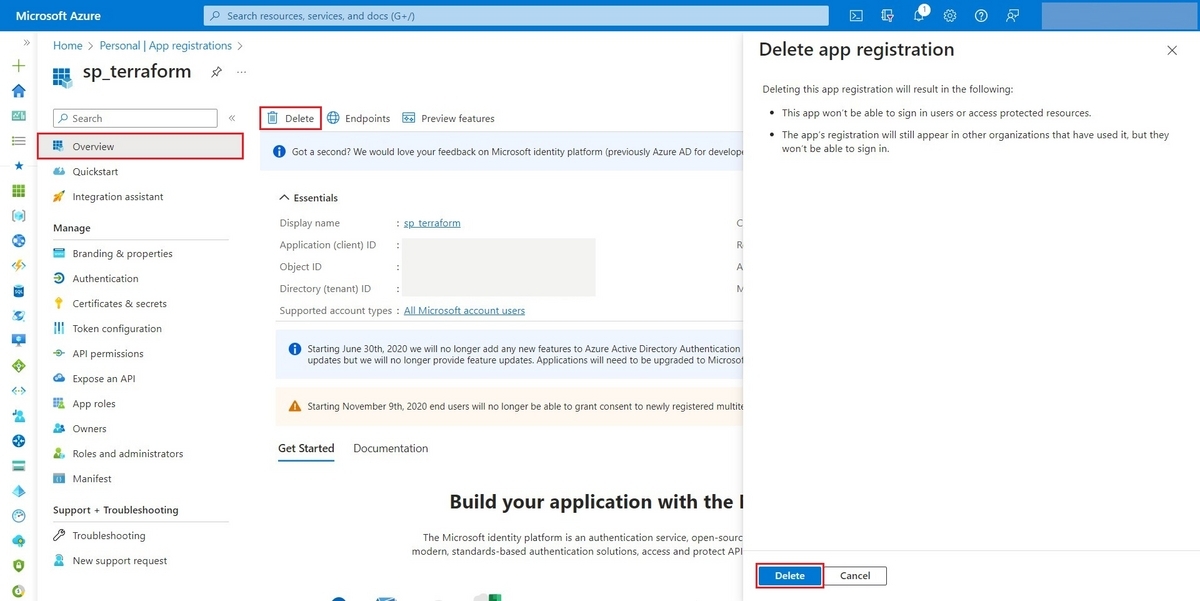Image resolution: width=1200 pixels, height=601 pixels.
Task: Open Token configuration from the left menu
Action: pyautogui.click(x=117, y=328)
